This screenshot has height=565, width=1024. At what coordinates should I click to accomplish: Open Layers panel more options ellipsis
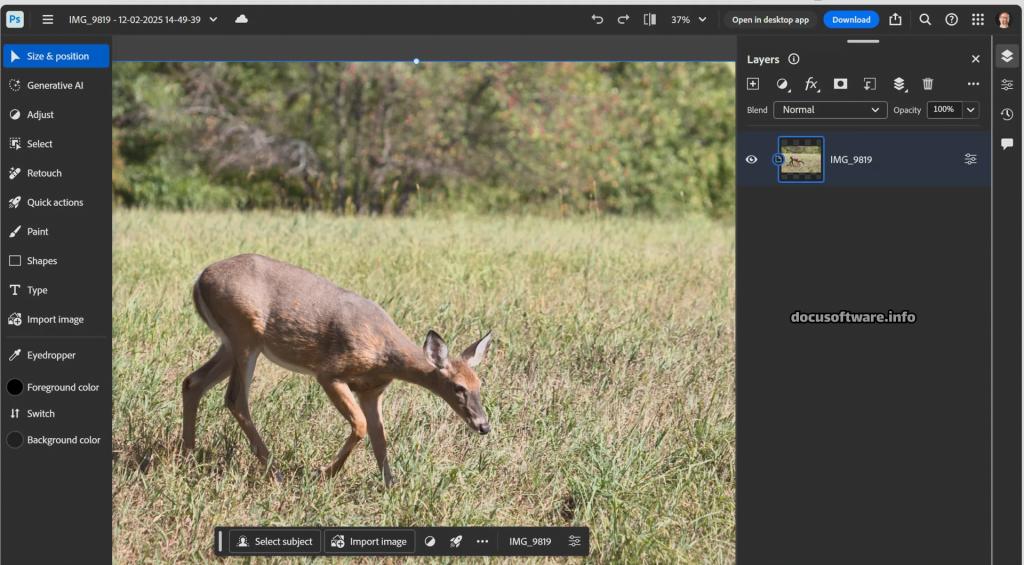[974, 84]
